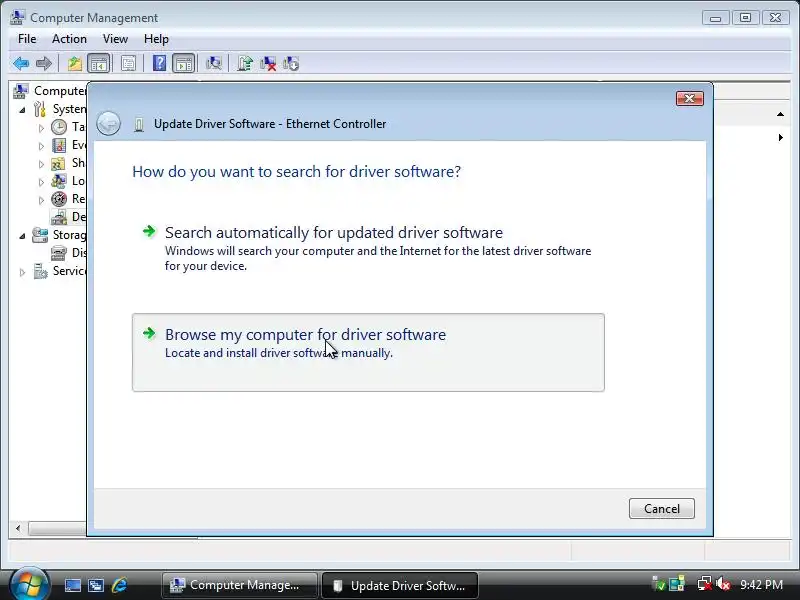The width and height of the screenshot is (800, 600).
Task: Expand the Local Users and Groups node
Action: point(41,182)
